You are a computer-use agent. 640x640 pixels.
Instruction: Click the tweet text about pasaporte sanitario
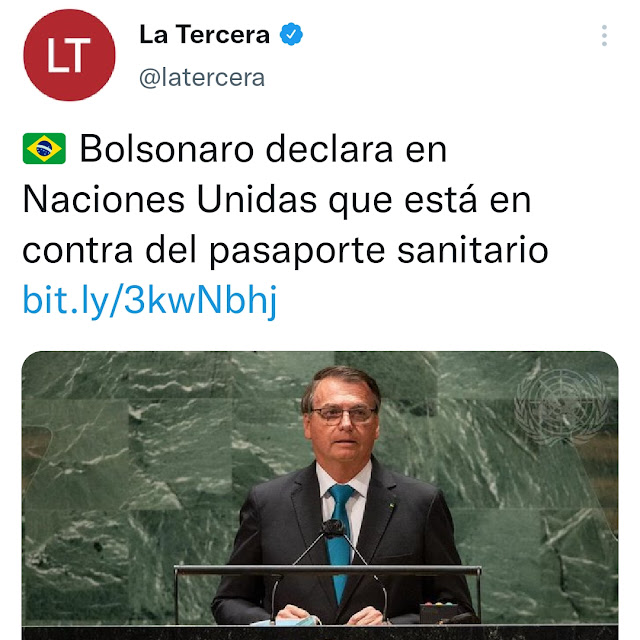coord(286,200)
